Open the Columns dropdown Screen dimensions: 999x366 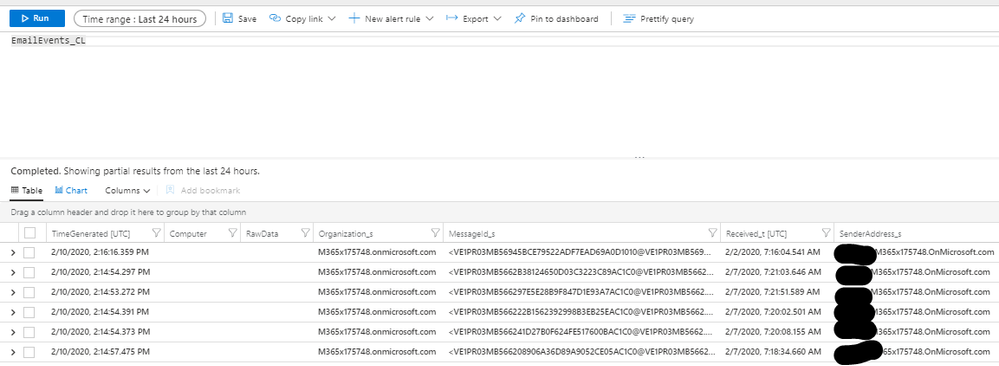(x=127, y=190)
